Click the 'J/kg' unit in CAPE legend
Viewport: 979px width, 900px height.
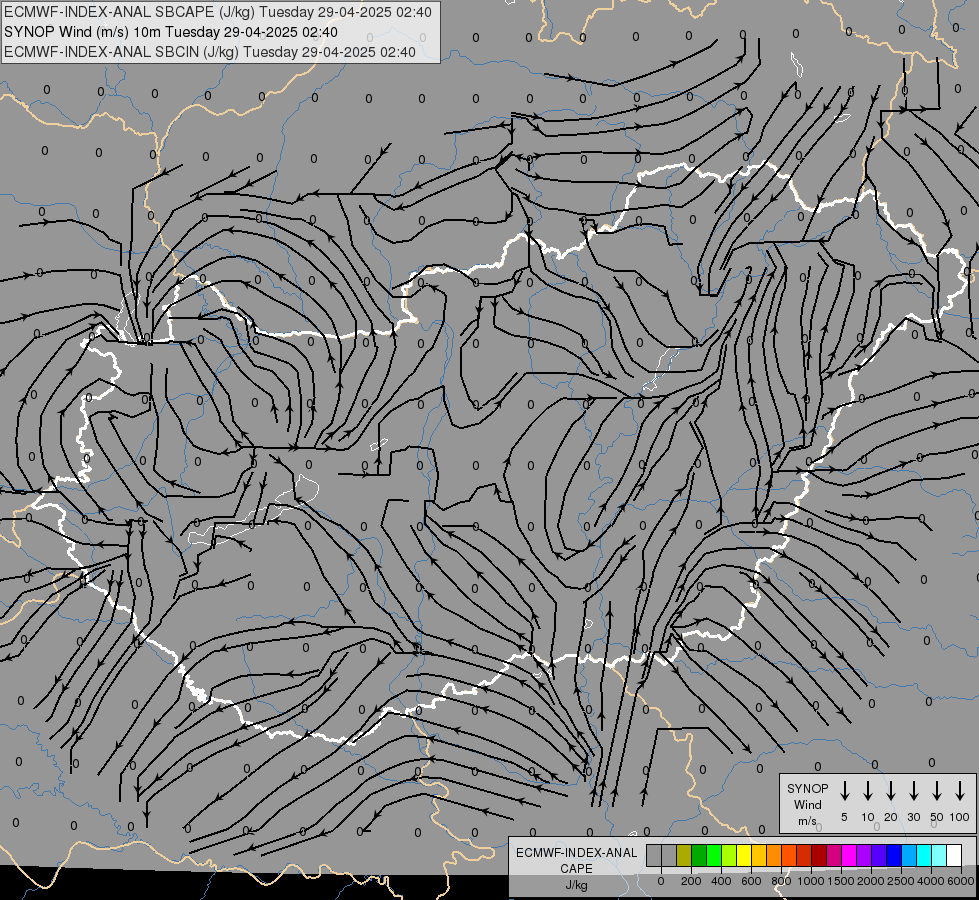pos(576,885)
